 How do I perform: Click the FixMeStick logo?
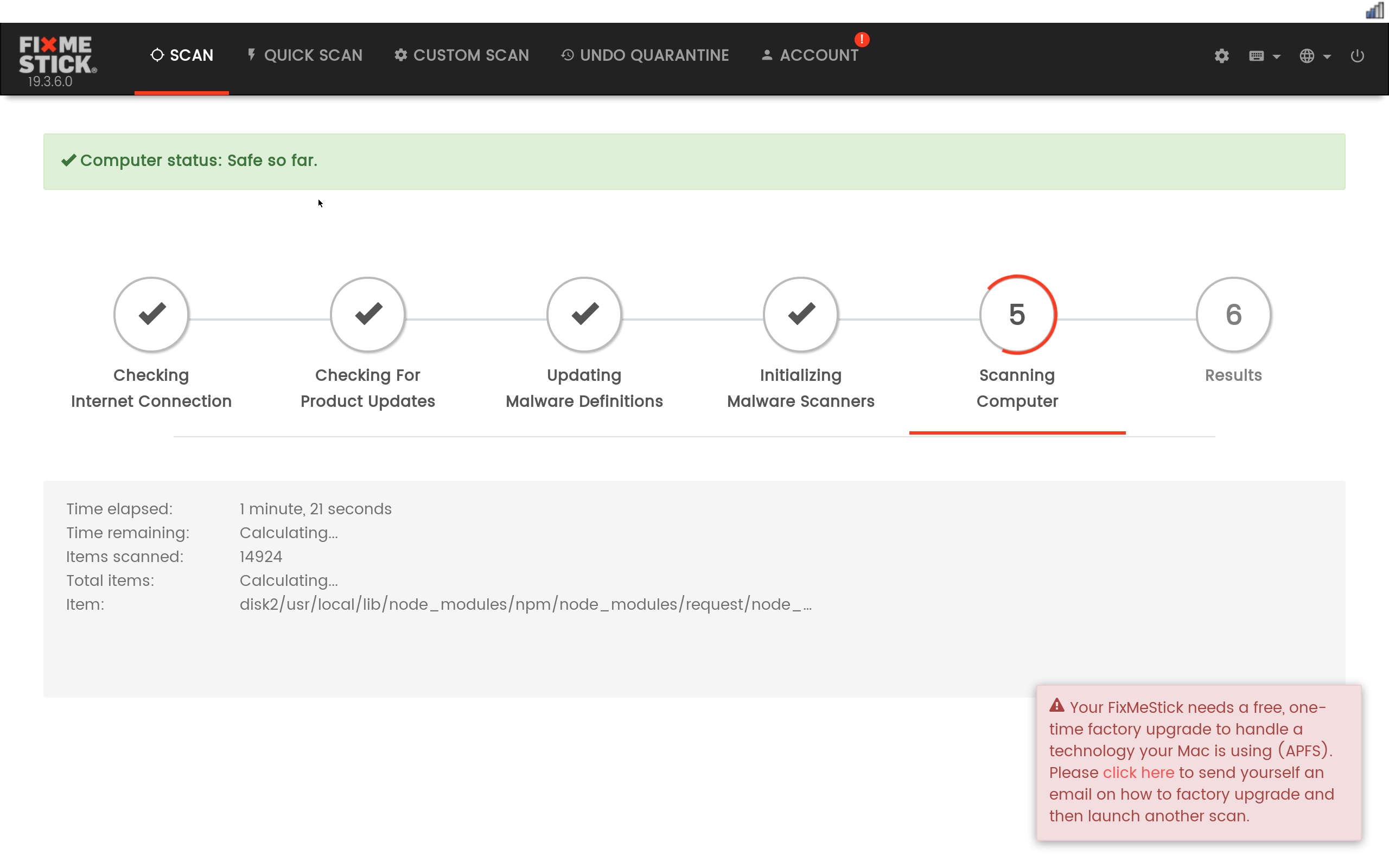point(58,55)
